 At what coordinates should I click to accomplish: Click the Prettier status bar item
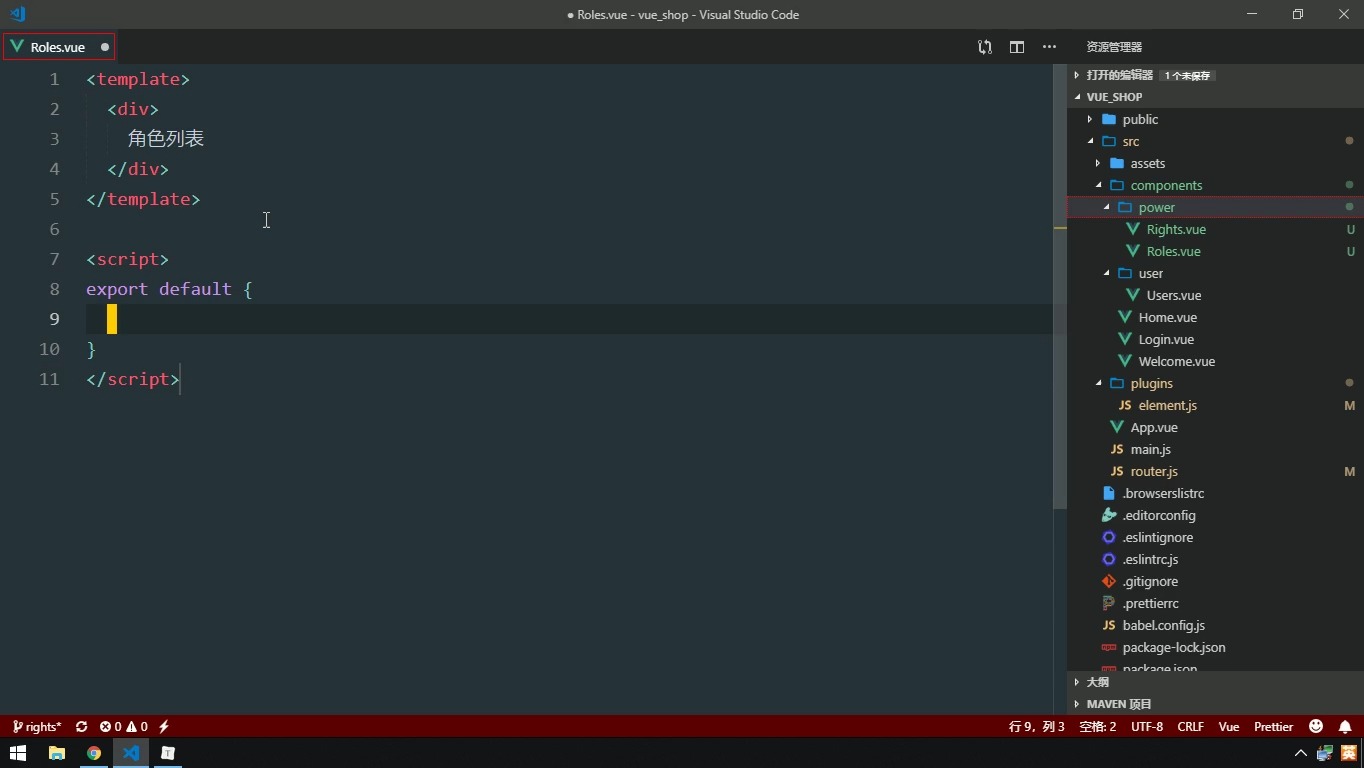coord(1273,727)
